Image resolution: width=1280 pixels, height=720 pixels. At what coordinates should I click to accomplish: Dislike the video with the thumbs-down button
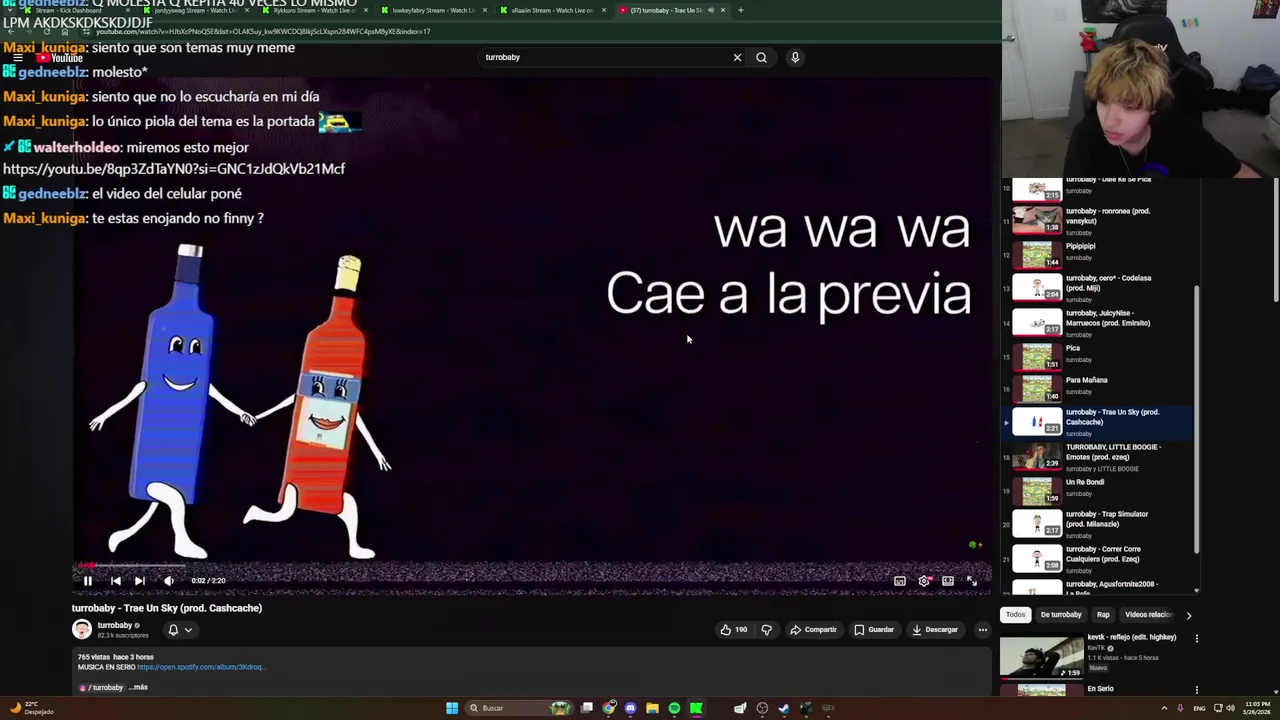(767, 630)
